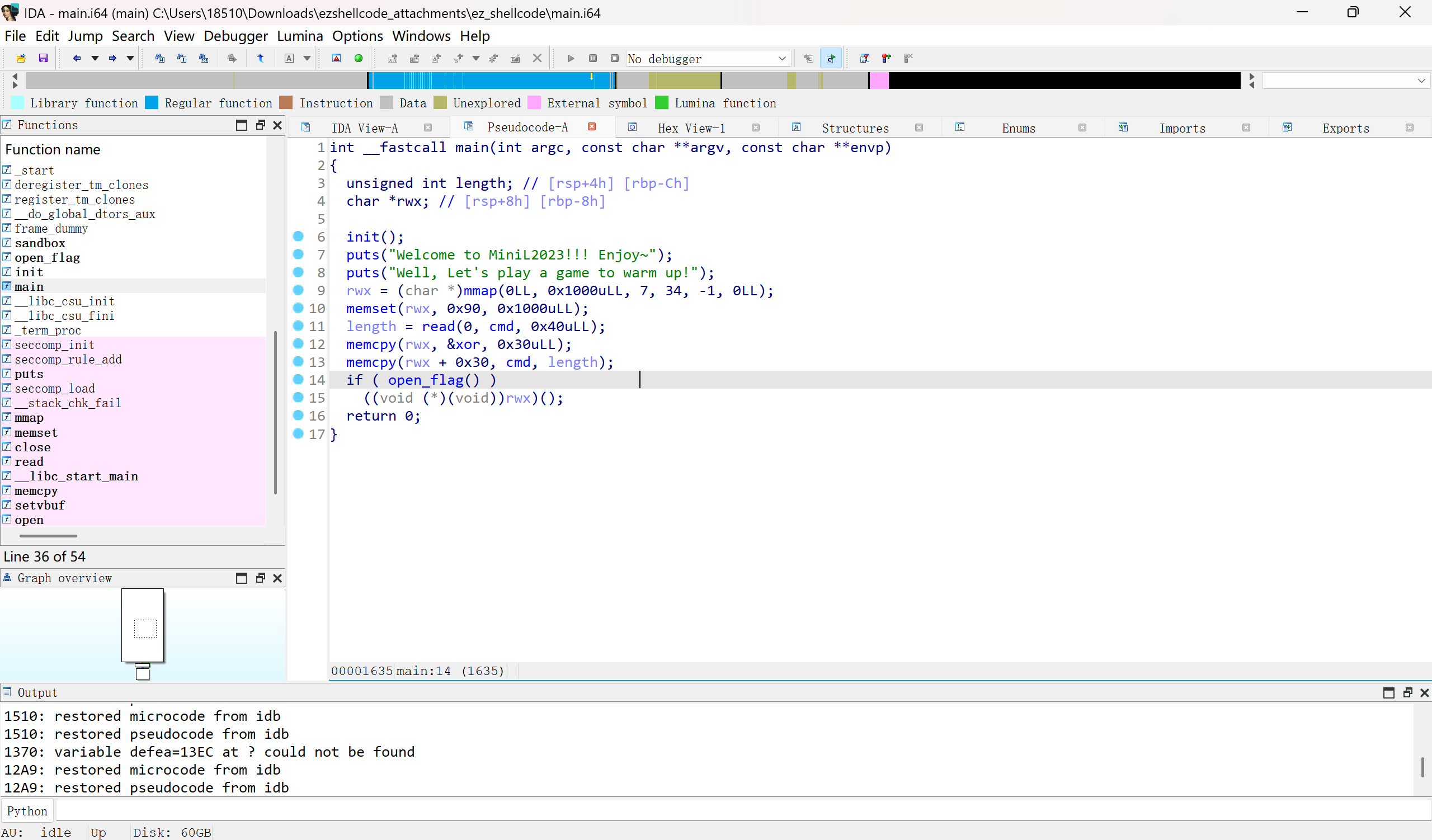
Task: Toggle the breakpoint dot on line 9
Action: click(x=298, y=290)
